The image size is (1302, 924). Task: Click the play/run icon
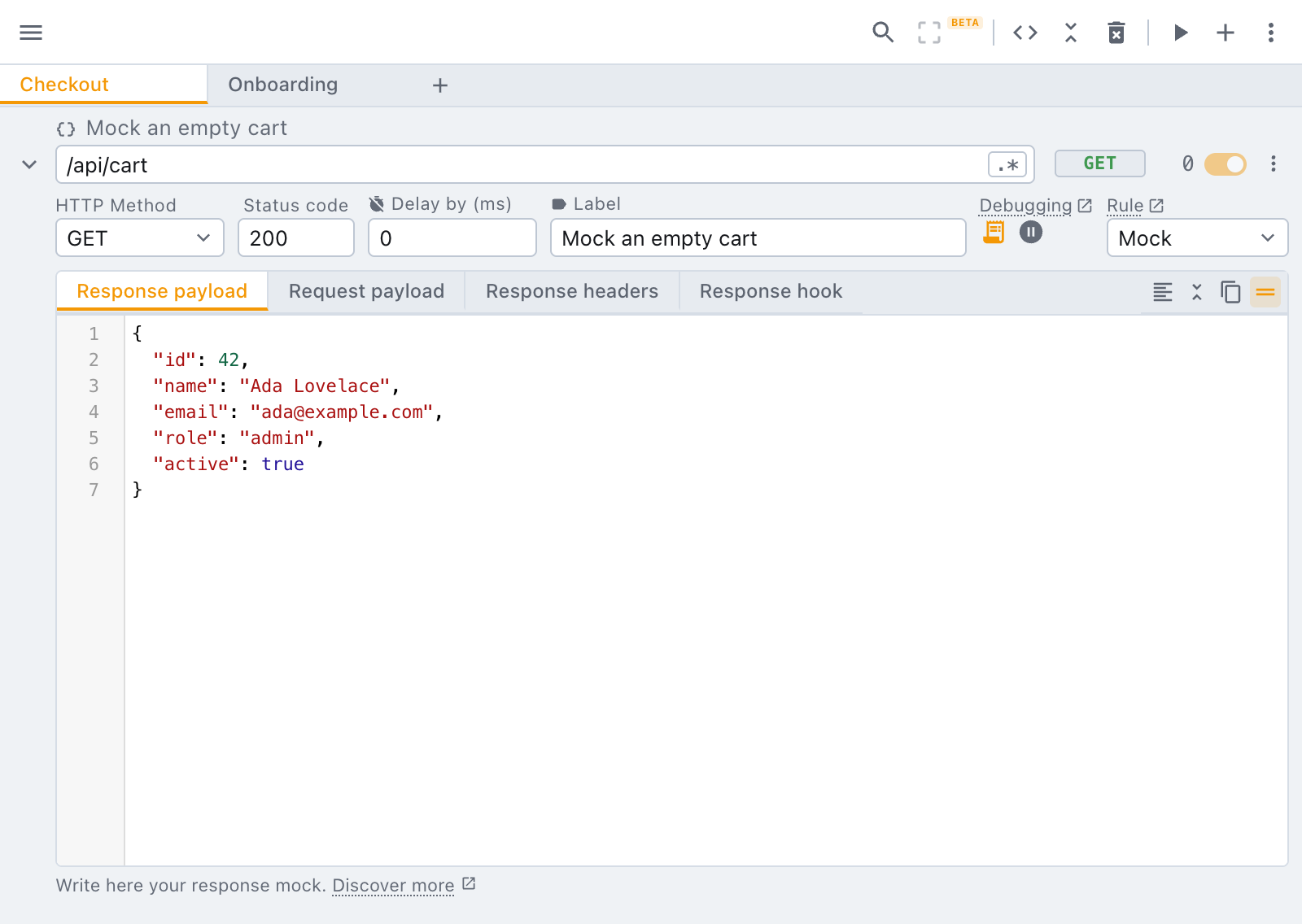[1181, 33]
